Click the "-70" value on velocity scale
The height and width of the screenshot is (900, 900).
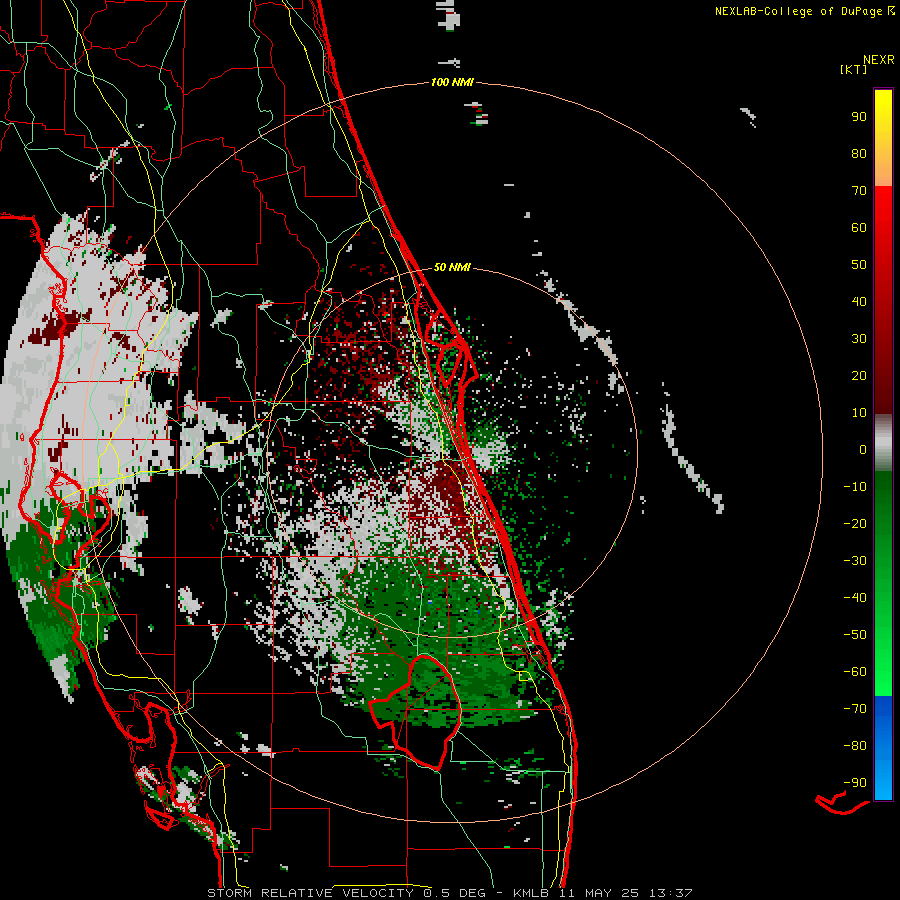click(855, 709)
